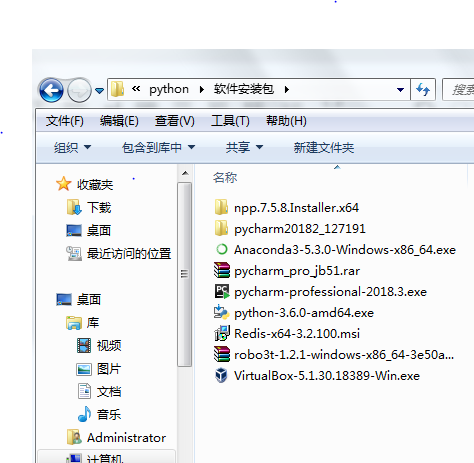The image size is (474, 463).
Task: Click the Redis msi package icon
Action: click(222, 333)
